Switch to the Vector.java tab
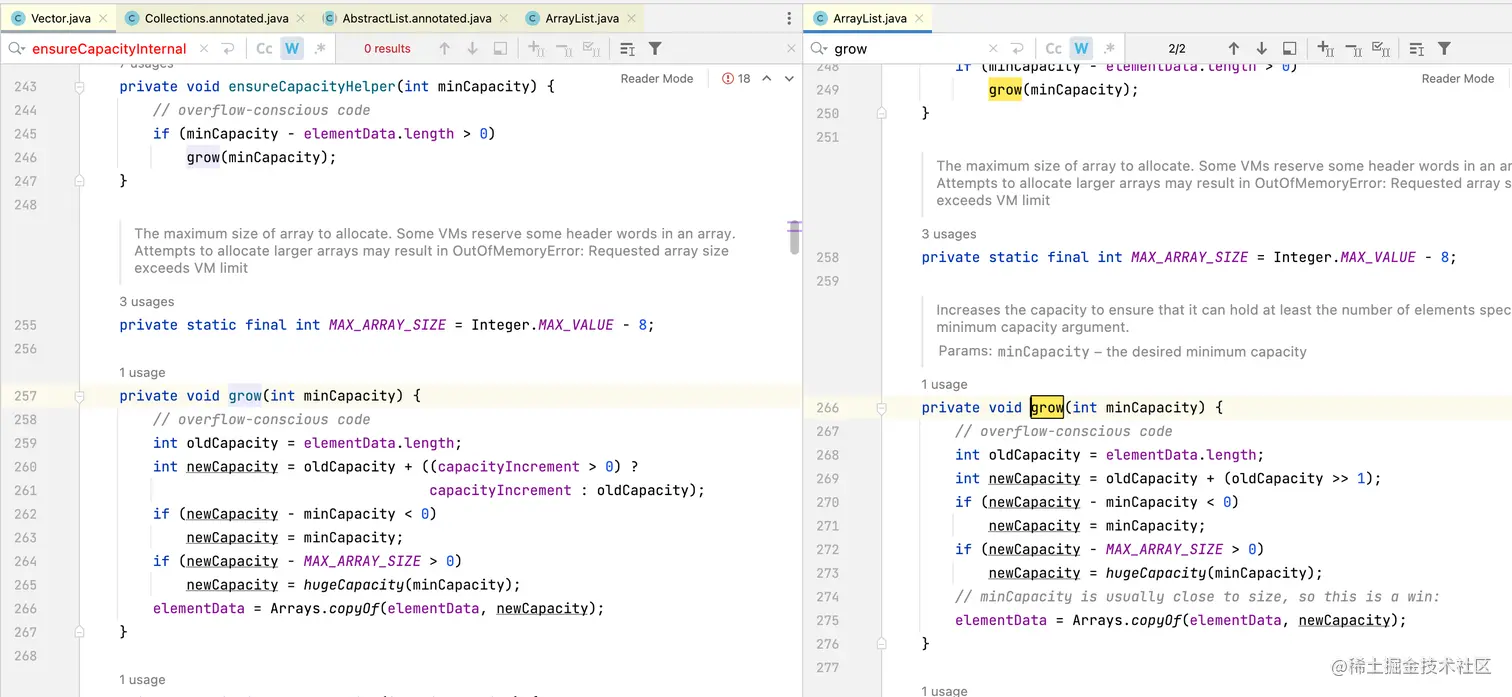 pyautogui.click(x=60, y=18)
